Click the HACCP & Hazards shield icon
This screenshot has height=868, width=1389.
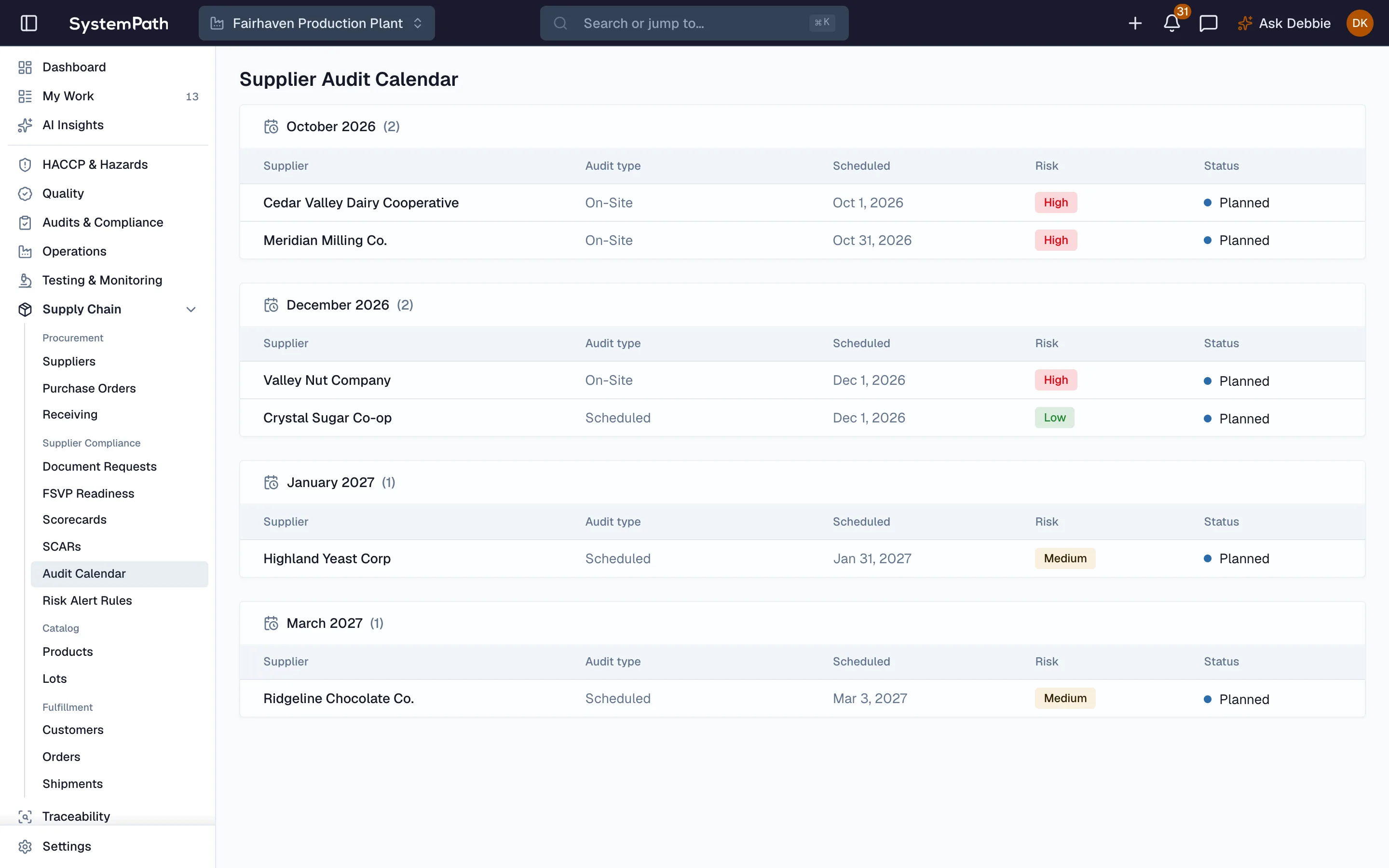coord(25,165)
